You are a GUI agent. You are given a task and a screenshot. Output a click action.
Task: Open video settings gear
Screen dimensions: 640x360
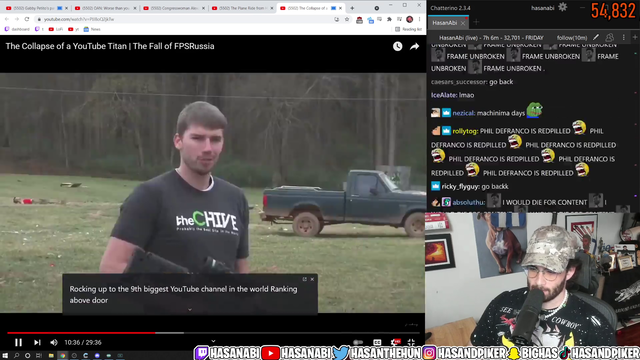coord(395,342)
